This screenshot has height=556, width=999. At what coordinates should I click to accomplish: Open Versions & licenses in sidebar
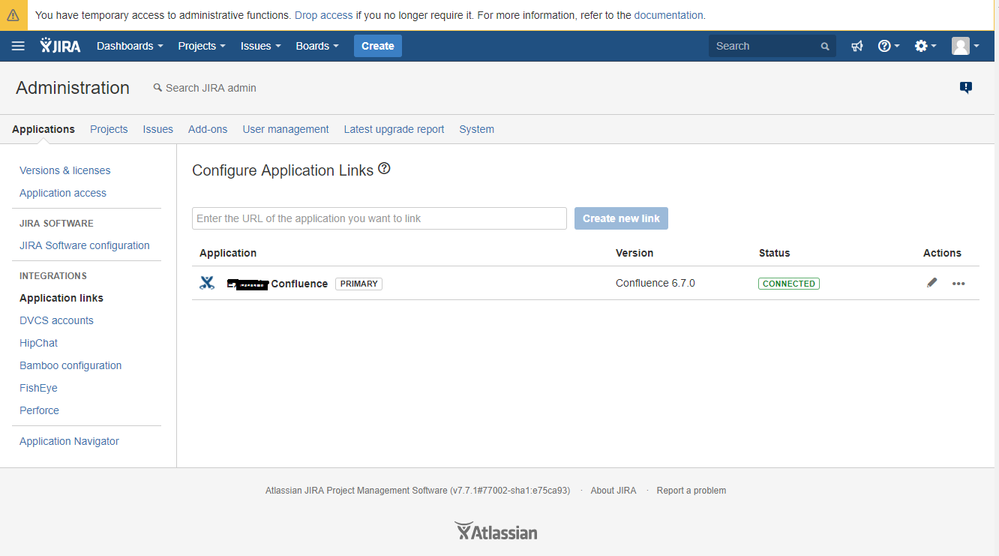coord(65,171)
